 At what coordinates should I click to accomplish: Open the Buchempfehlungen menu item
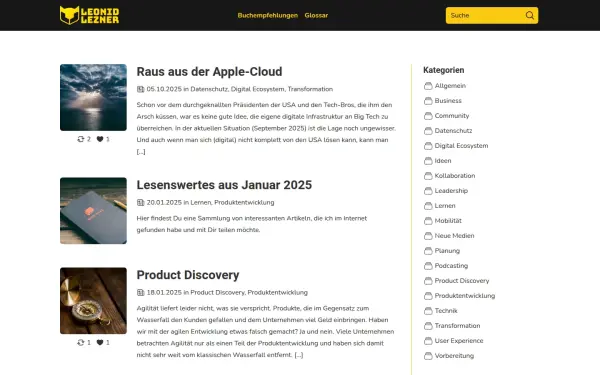pyautogui.click(x=267, y=15)
